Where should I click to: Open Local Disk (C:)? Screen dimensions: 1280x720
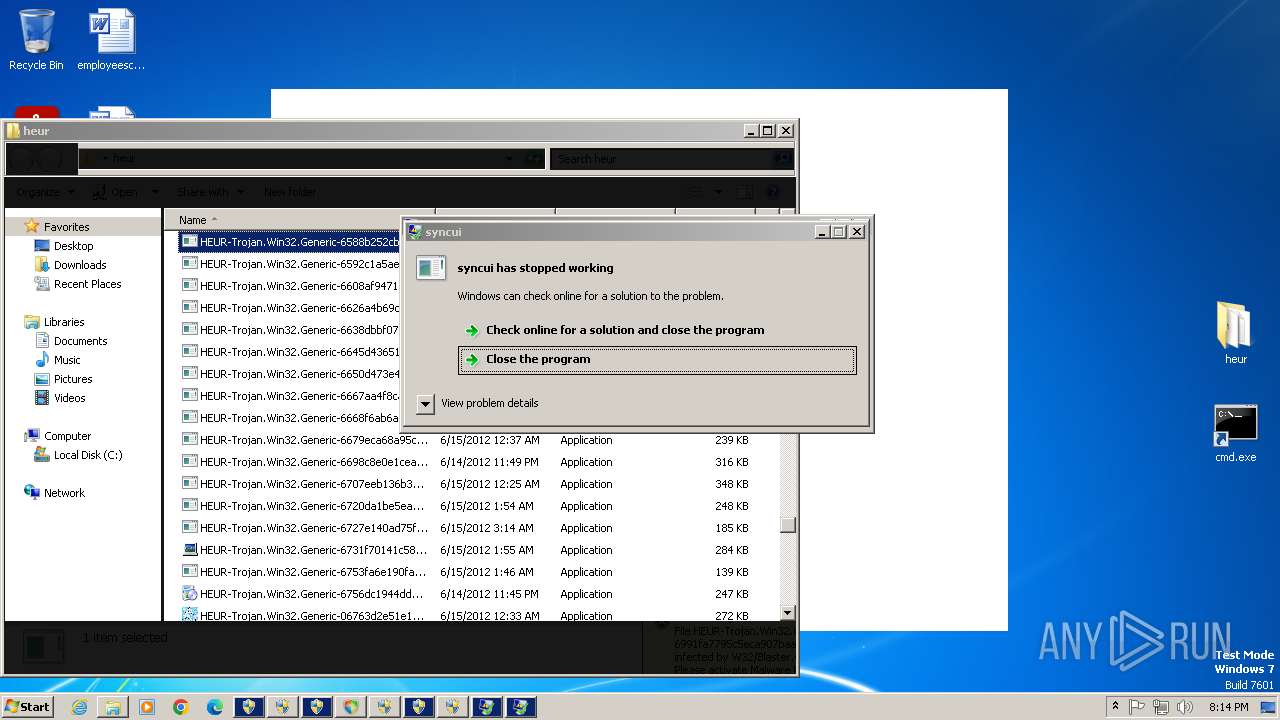88,455
